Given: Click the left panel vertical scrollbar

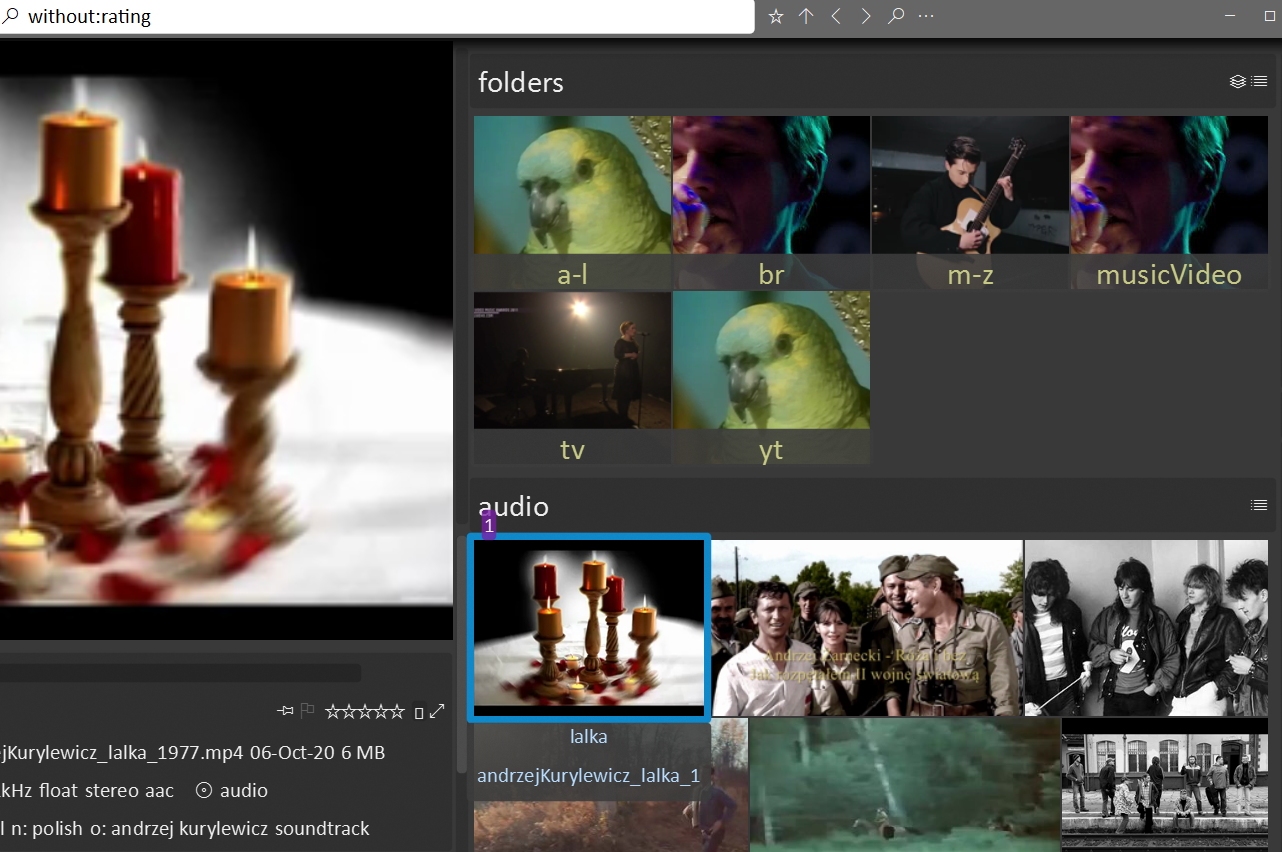Looking at the screenshot, I should click(461, 655).
